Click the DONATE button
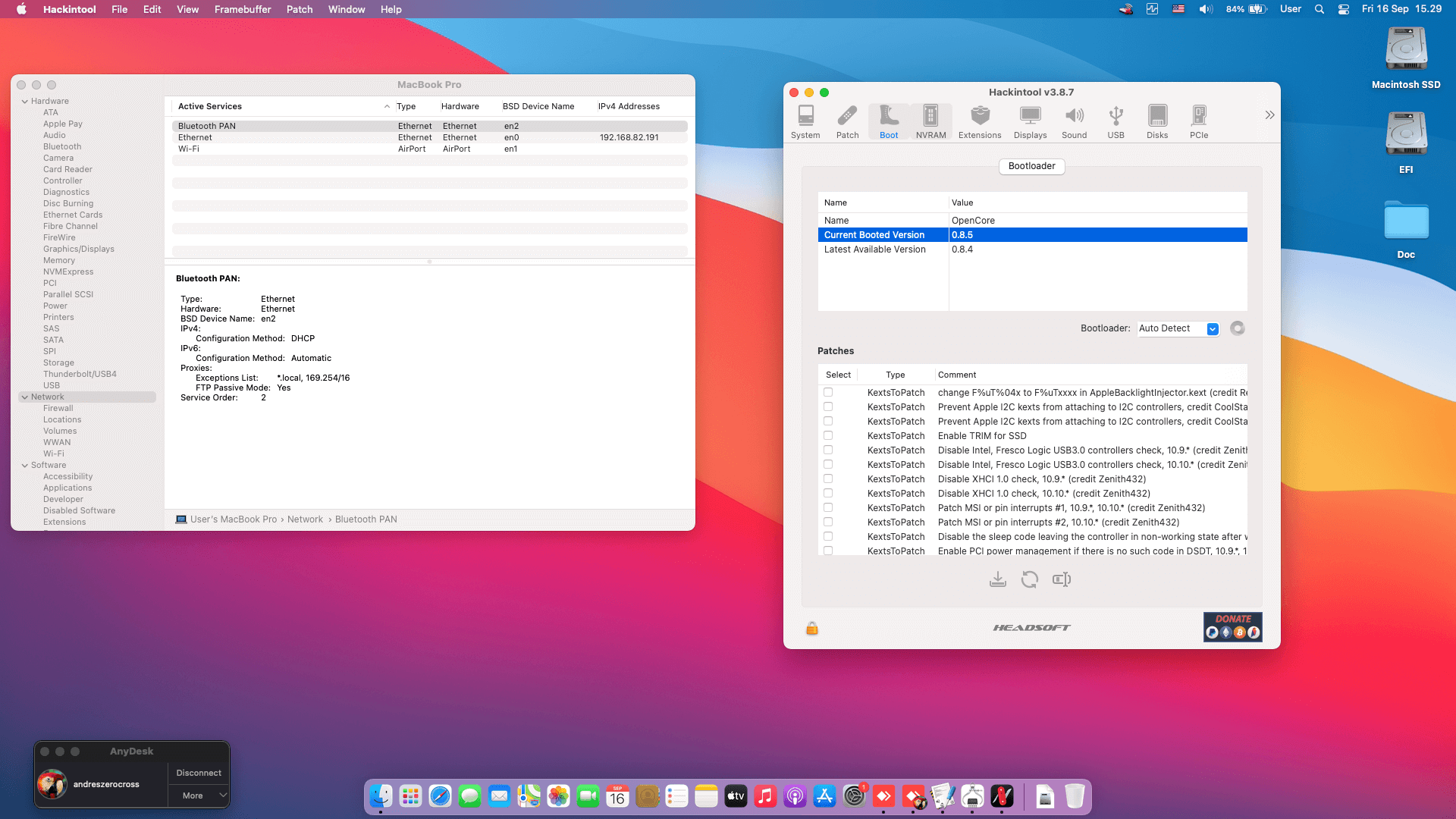Image resolution: width=1456 pixels, height=819 pixels. [x=1232, y=626]
